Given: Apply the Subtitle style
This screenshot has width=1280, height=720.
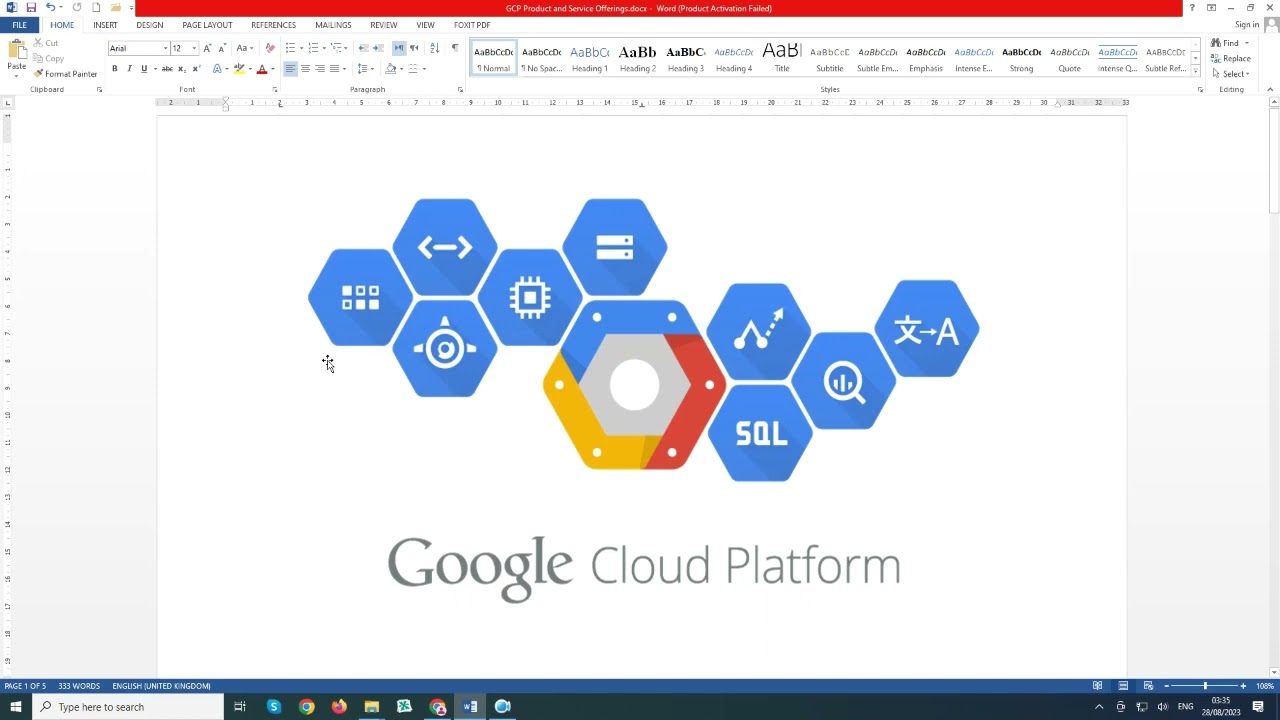Looking at the screenshot, I should pyautogui.click(x=830, y=58).
